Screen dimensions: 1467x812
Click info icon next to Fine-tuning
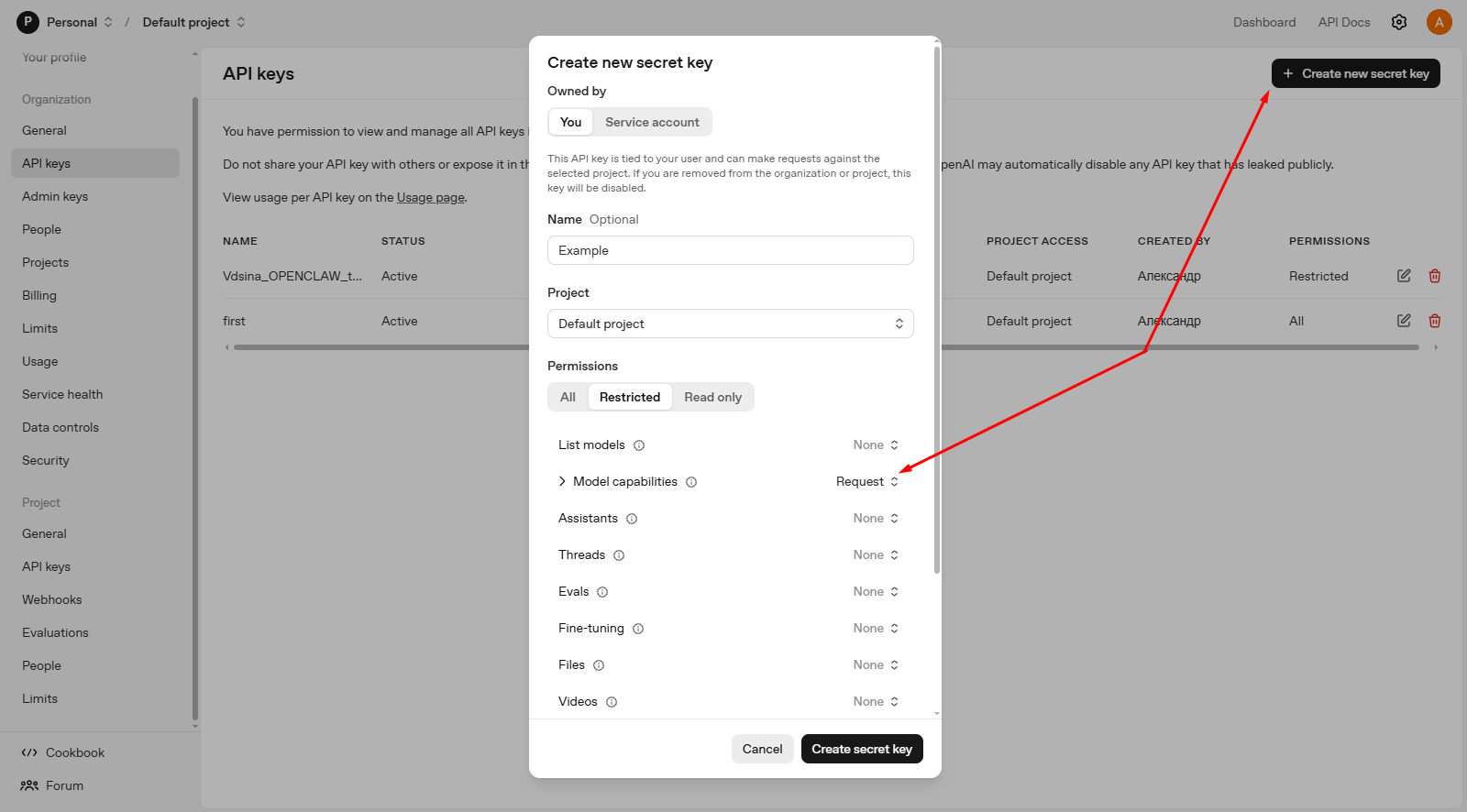point(638,629)
